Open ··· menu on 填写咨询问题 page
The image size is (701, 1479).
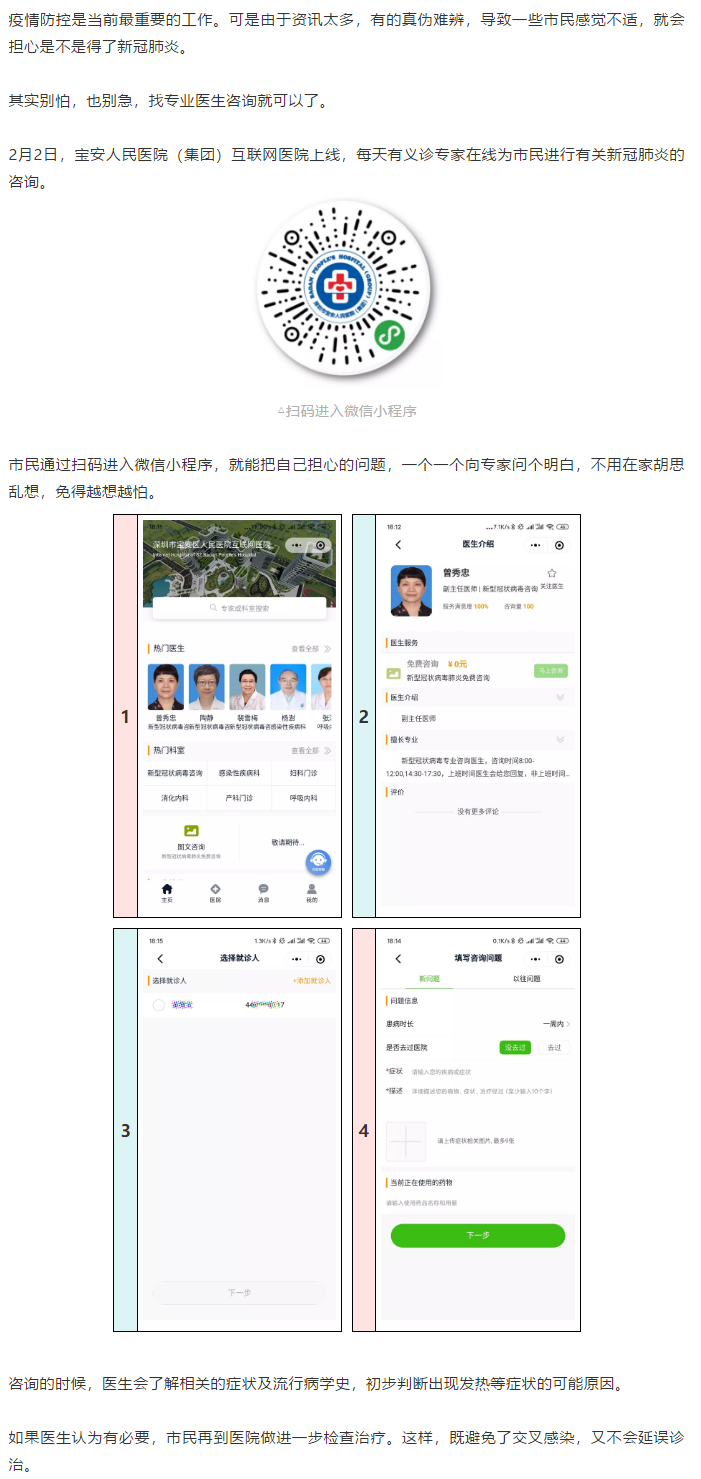click(x=536, y=958)
